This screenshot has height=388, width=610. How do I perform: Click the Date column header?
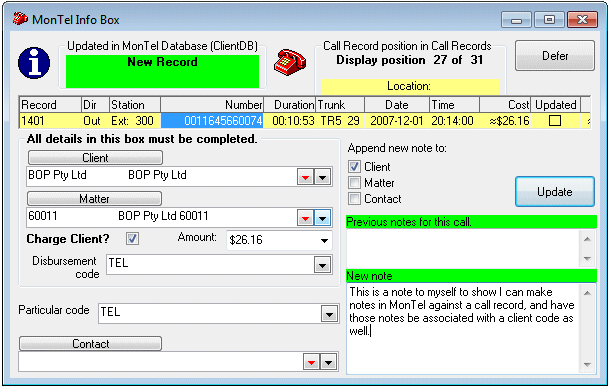(x=397, y=105)
